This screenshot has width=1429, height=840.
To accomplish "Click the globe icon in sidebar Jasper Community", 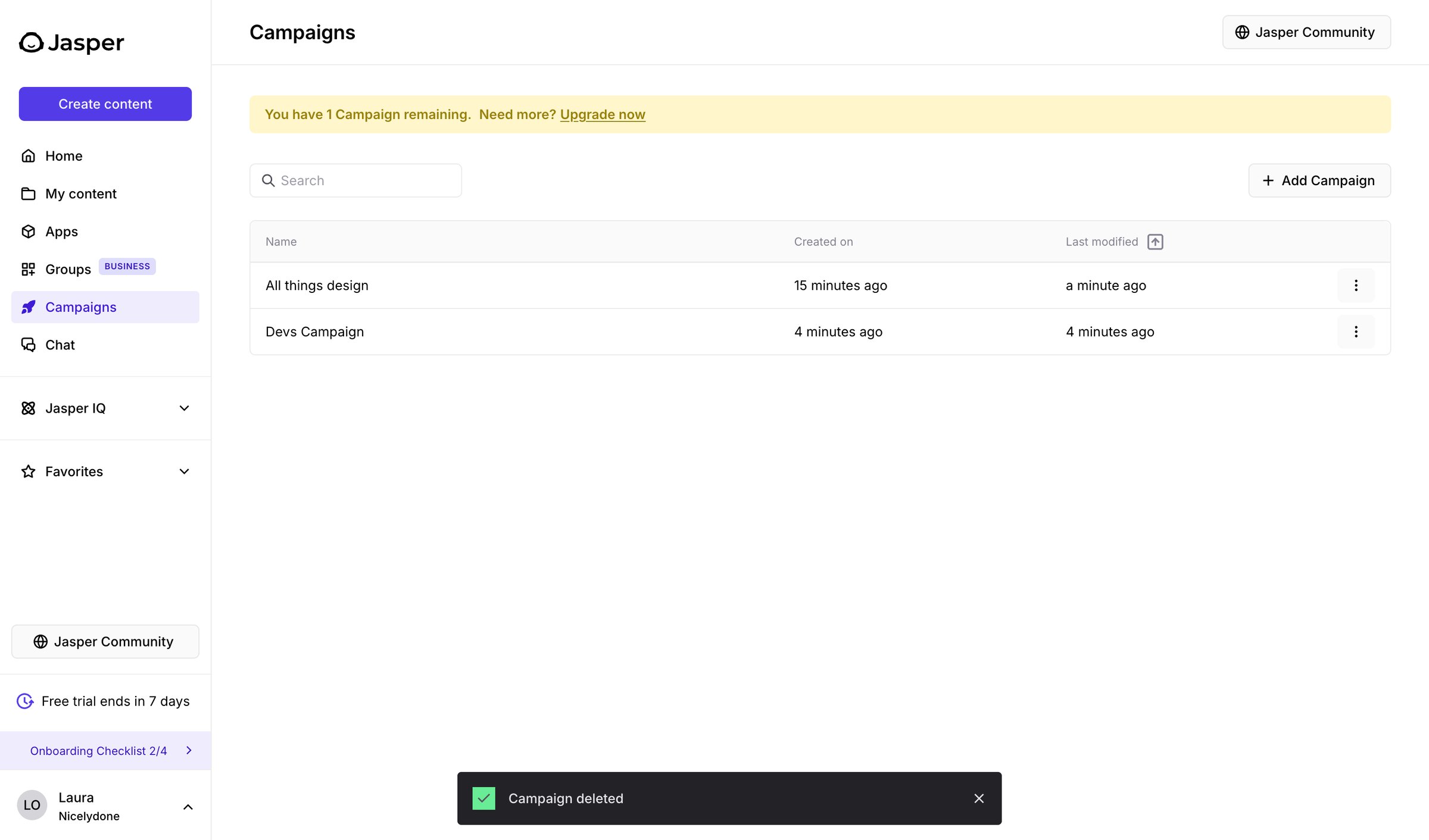I will (40, 642).
